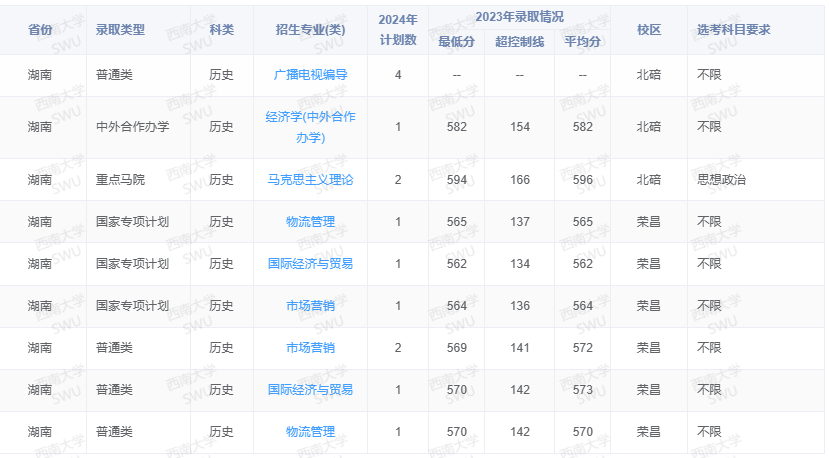Select the 重点马院 admission type cell
Image resolution: width=829 pixels, height=458 pixels.
tap(120, 180)
